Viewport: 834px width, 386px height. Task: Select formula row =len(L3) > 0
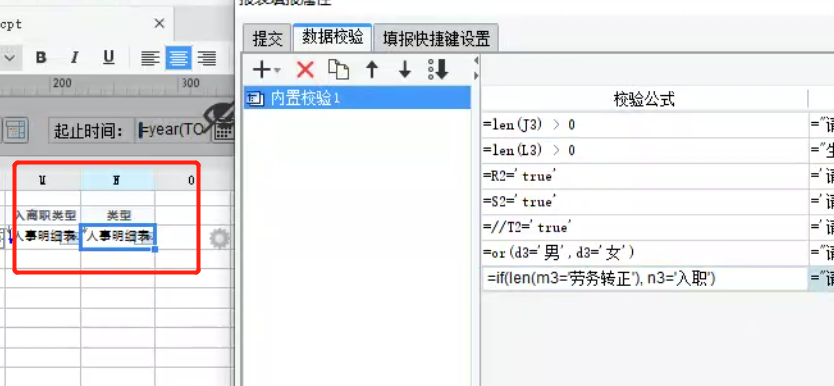(644, 150)
